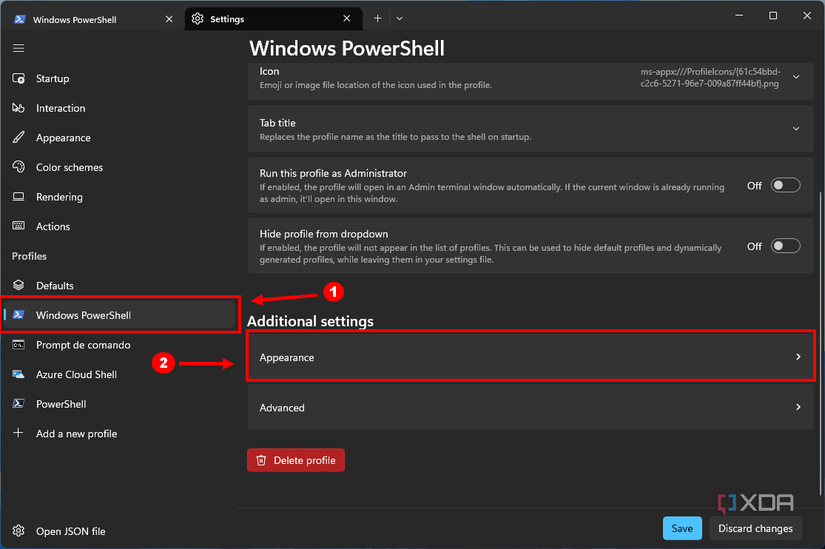The image size is (825, 549).
Task: Open Startup settings icon in sidebar
Action: tap(18, 79)
